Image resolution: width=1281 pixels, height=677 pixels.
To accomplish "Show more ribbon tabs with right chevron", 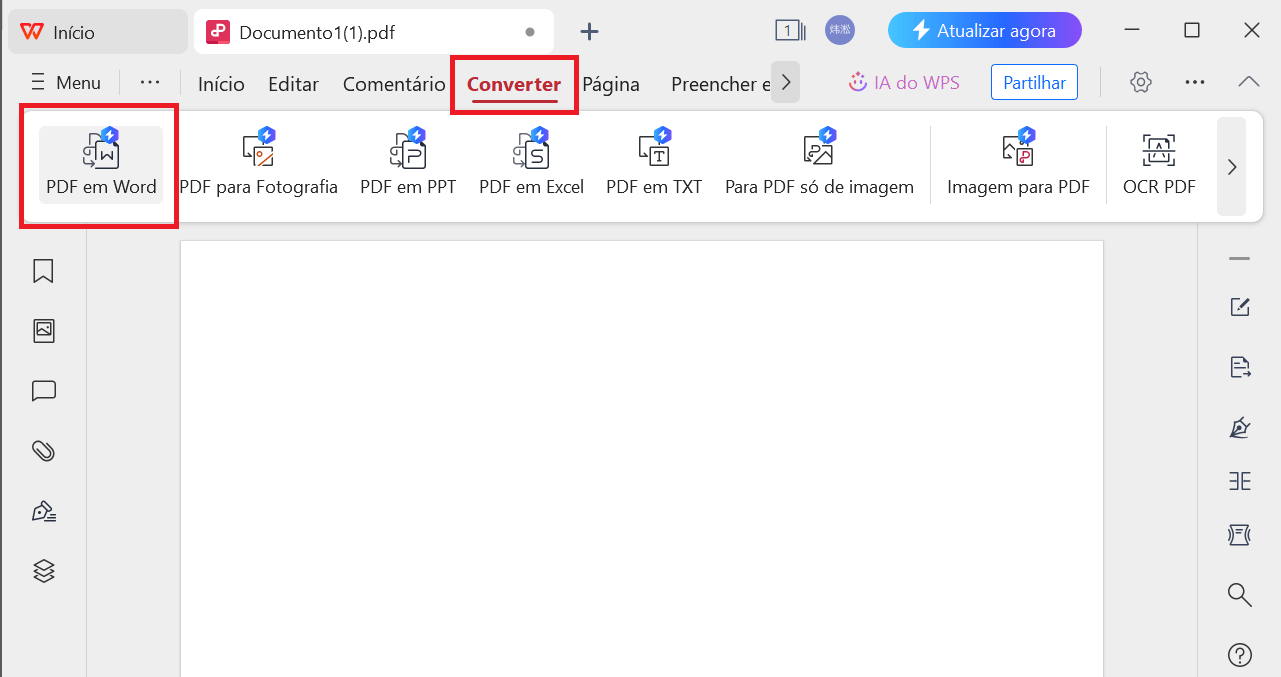I will pos(786,82).
